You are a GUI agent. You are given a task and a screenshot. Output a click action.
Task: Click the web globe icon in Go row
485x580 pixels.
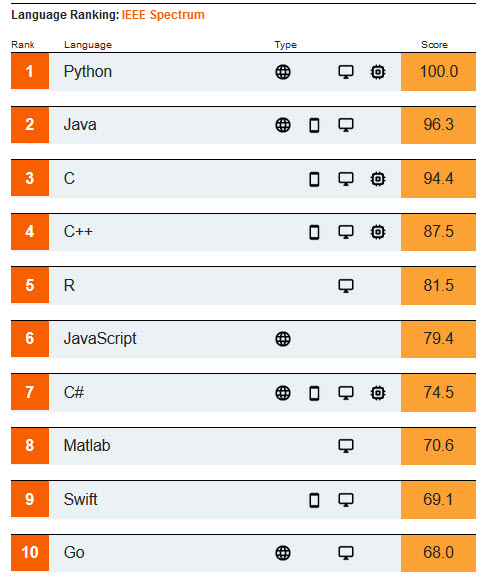click(x=283, y=553)
